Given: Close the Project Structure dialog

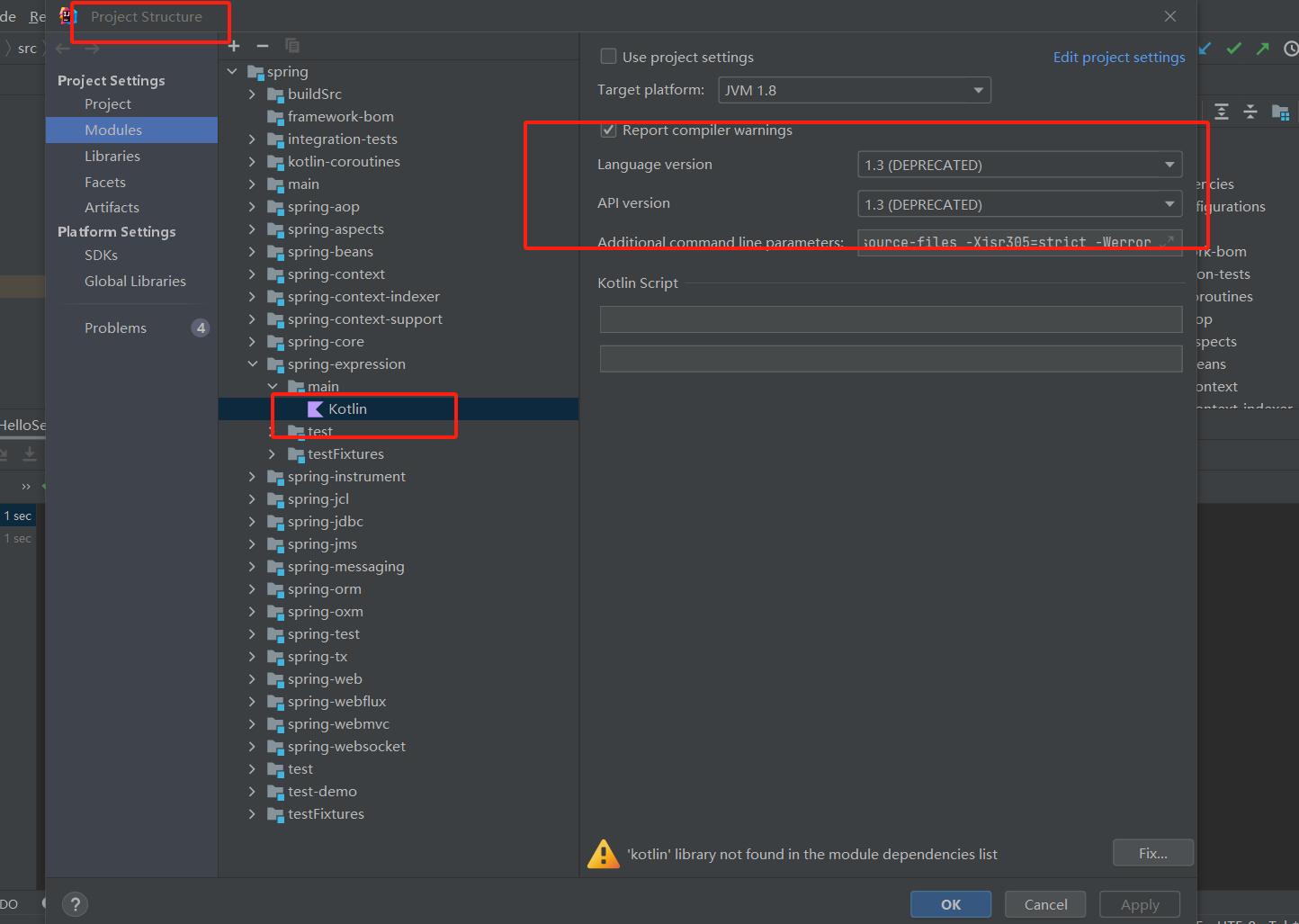Looking at the screenshot, I should coord(1170,16).
